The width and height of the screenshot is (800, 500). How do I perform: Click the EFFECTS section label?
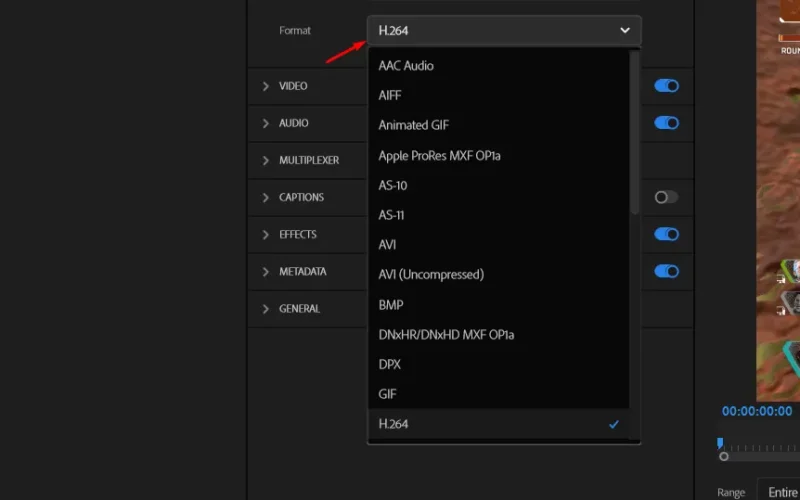[297, 235]
